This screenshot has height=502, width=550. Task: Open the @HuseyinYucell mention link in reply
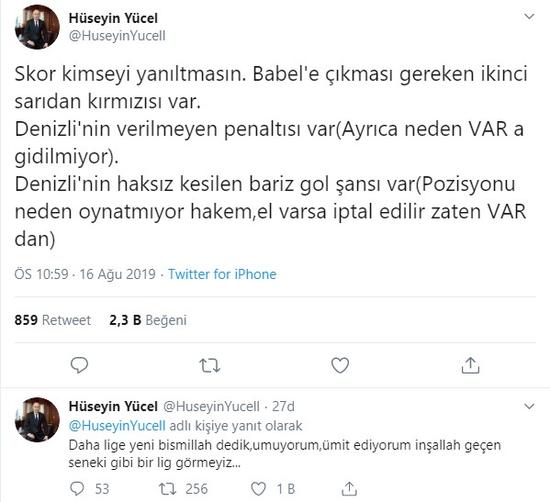coord(117,426)
